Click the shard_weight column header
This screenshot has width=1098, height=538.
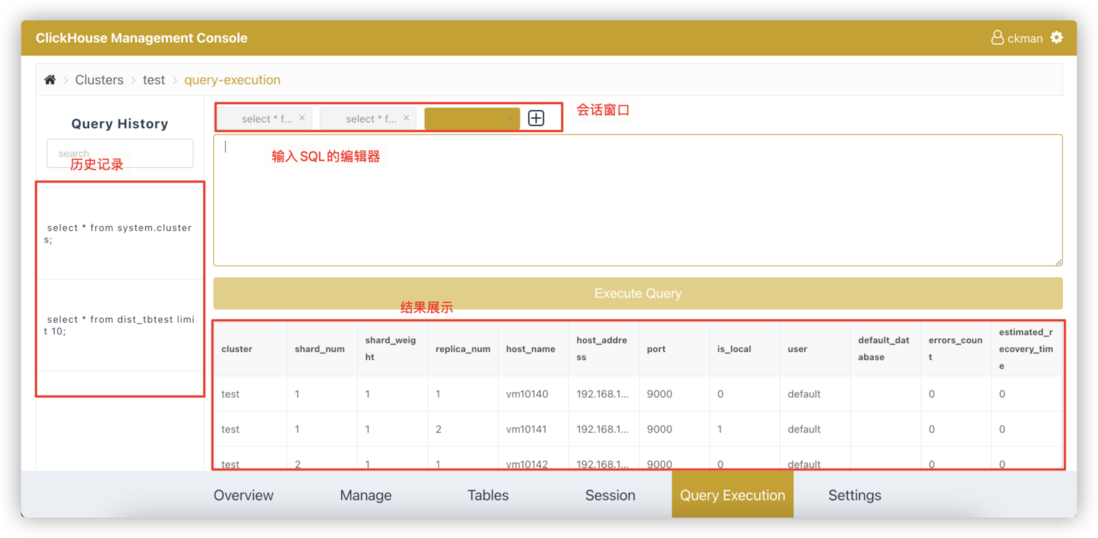(391, 349)
